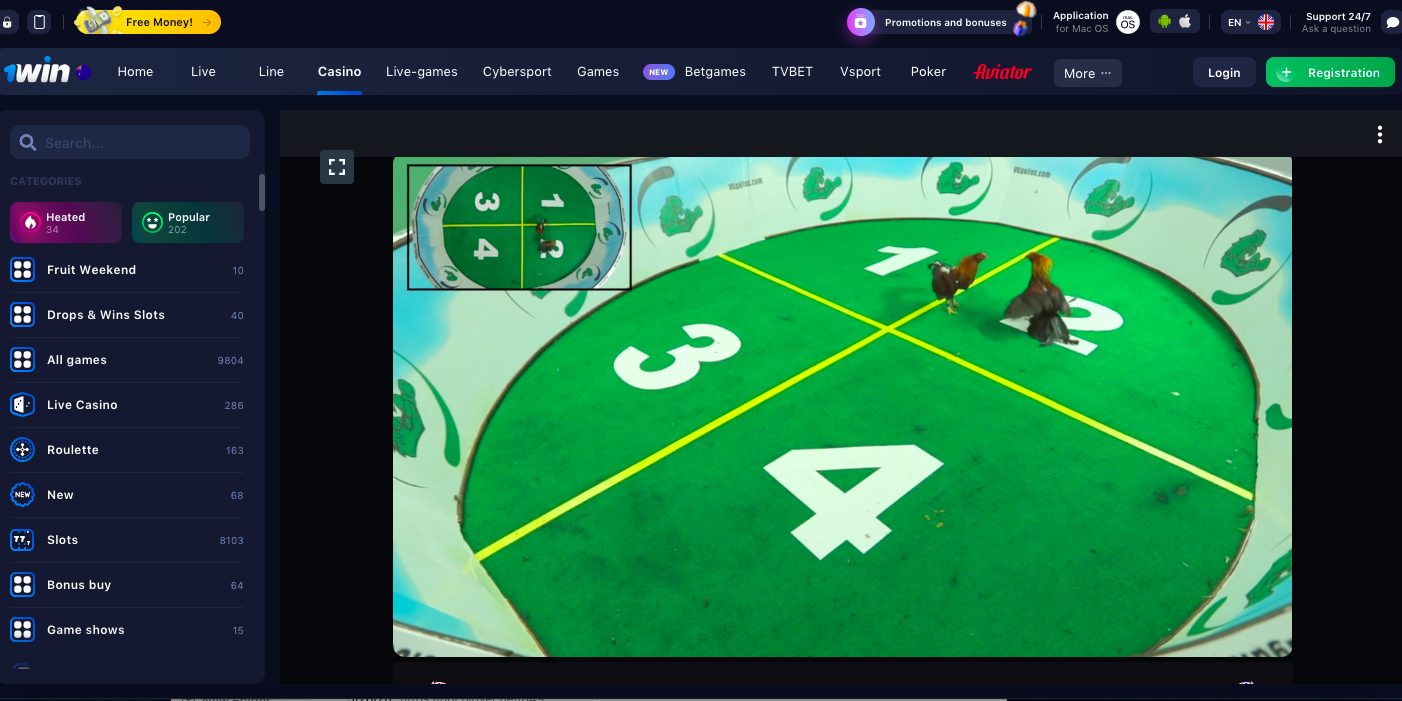Open the All games category
The height and width of the screenshot is (701, 1402).
point(127,360)
